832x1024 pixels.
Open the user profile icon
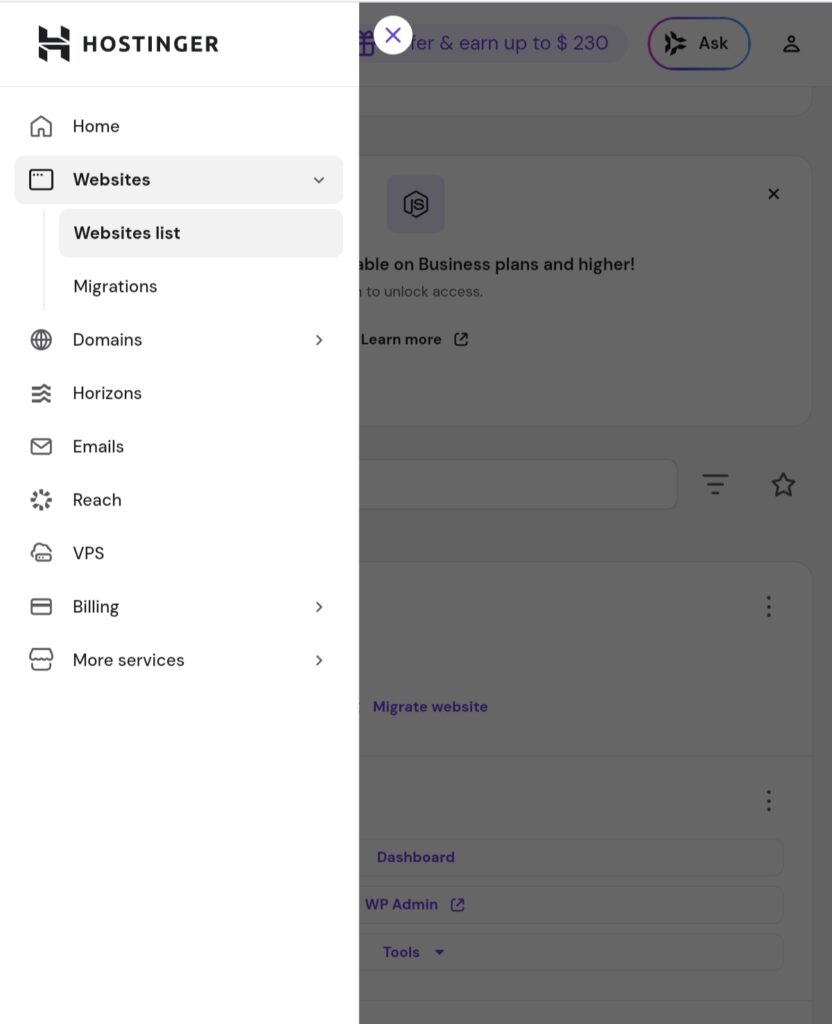(791, 43)
